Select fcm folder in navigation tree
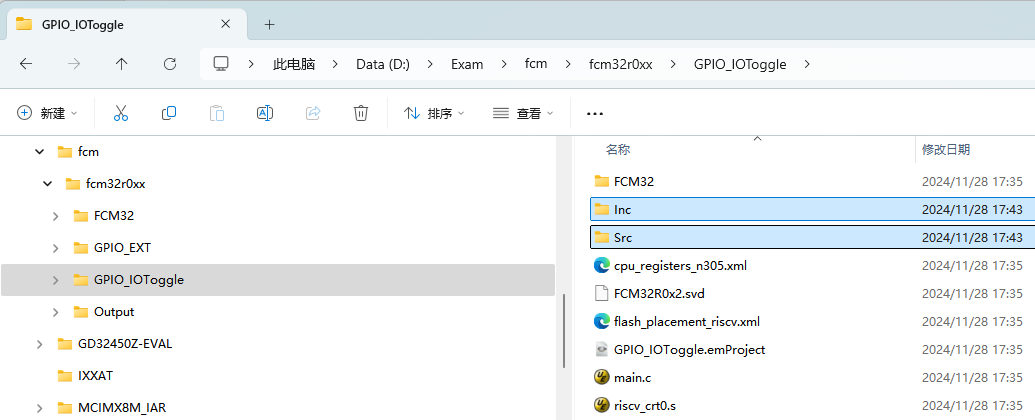Image resolution: width=1035 pixels, height=420 pixels. coord(88,152)
